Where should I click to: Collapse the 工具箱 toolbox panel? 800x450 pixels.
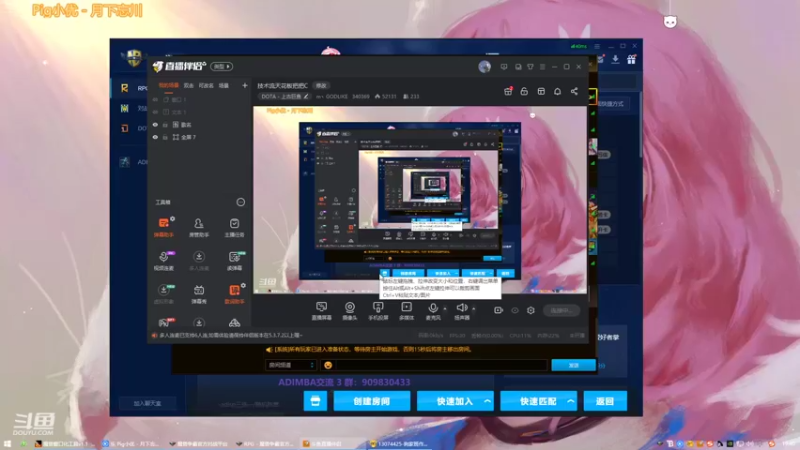coord(240,202)
